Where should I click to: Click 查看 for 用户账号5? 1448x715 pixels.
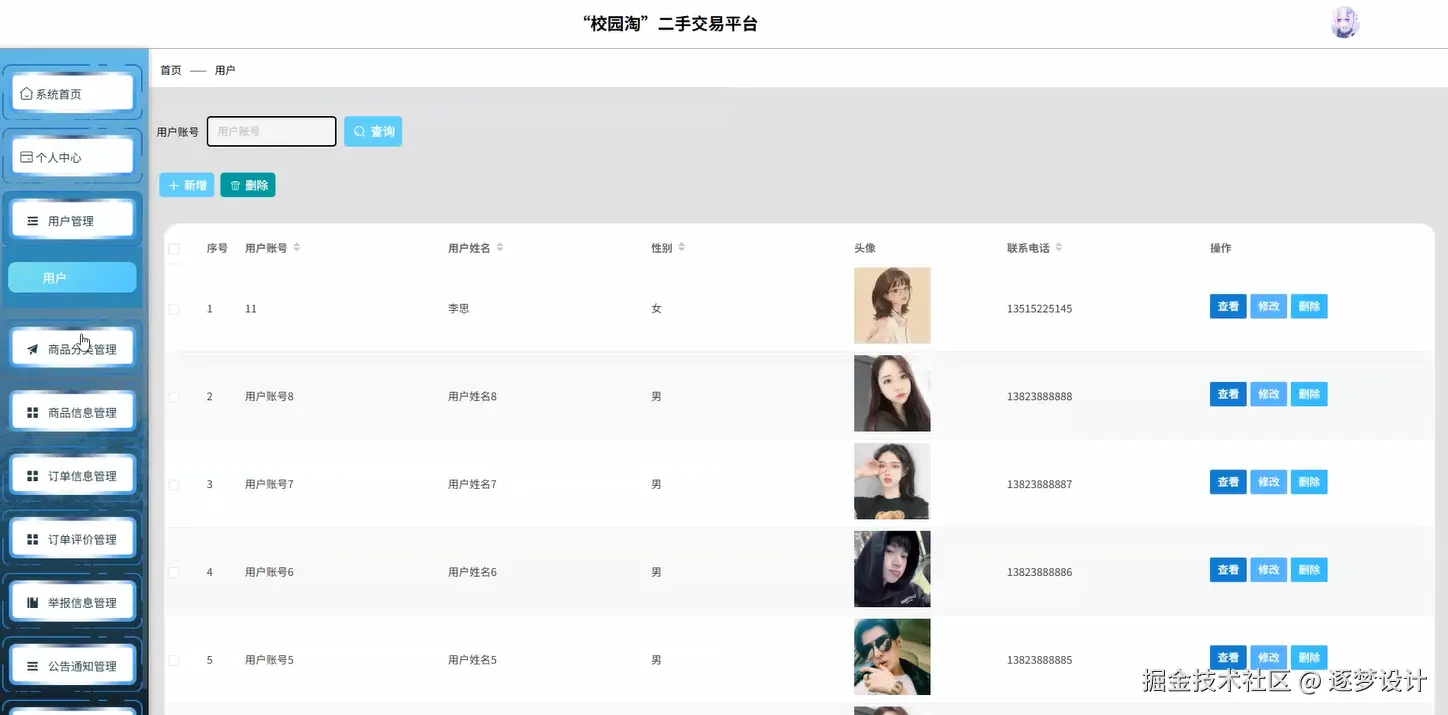point(1228,658)
